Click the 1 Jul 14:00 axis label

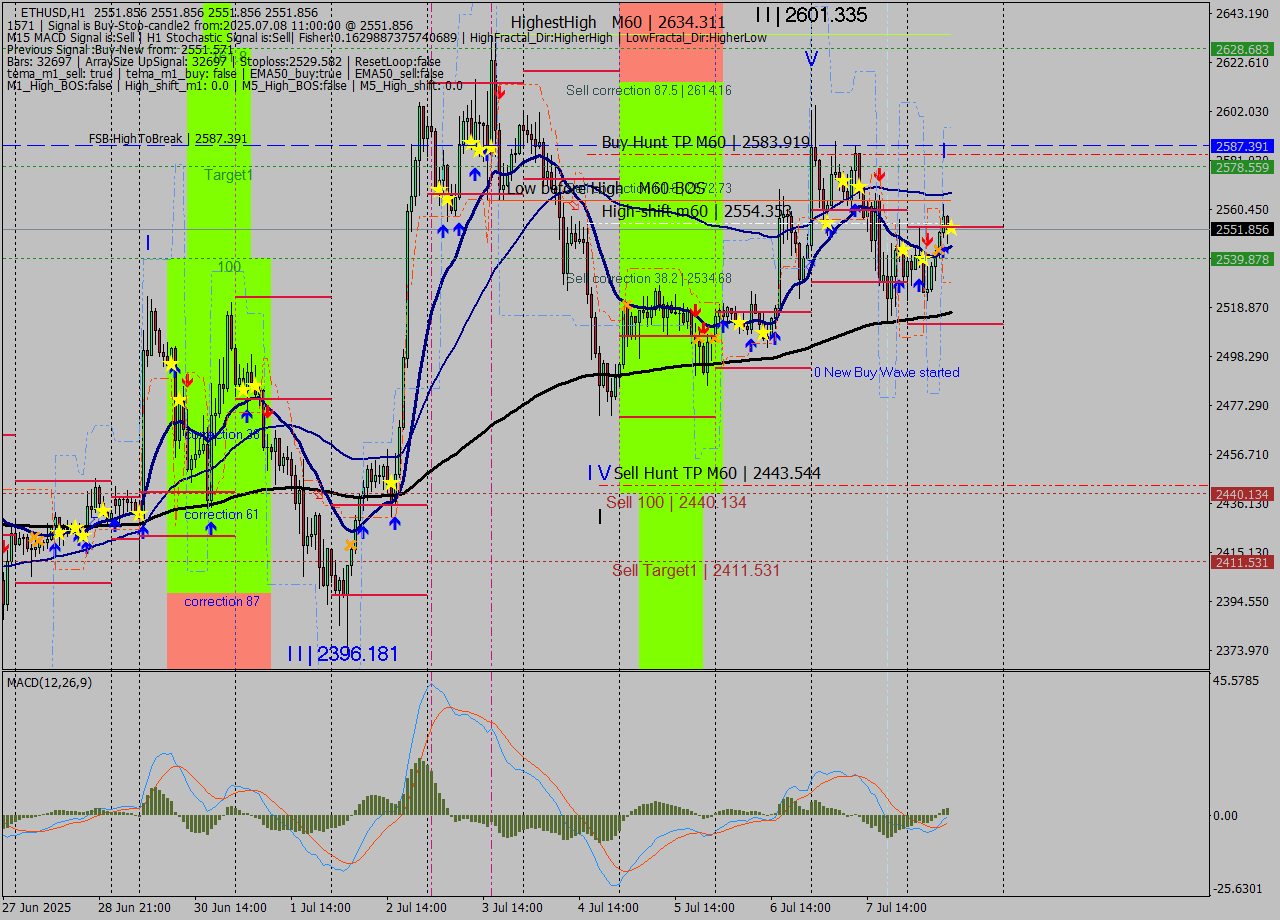(x=323, y=906)
